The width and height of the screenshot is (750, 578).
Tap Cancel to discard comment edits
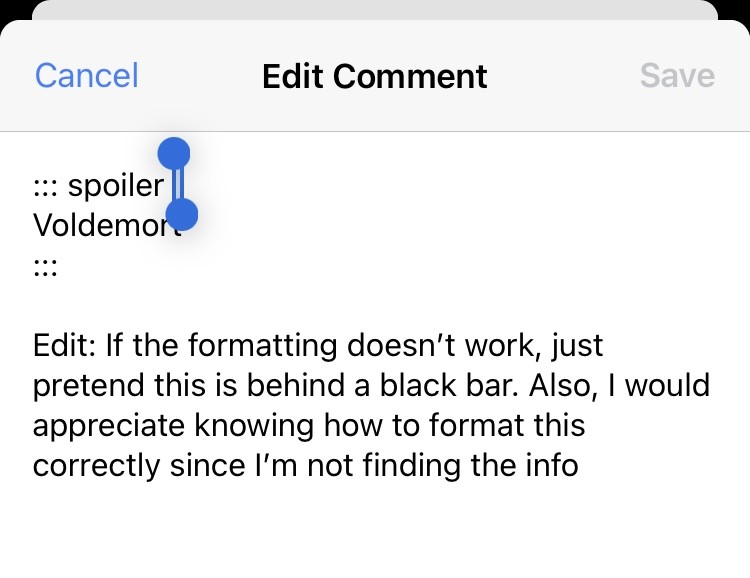[87, 76]
